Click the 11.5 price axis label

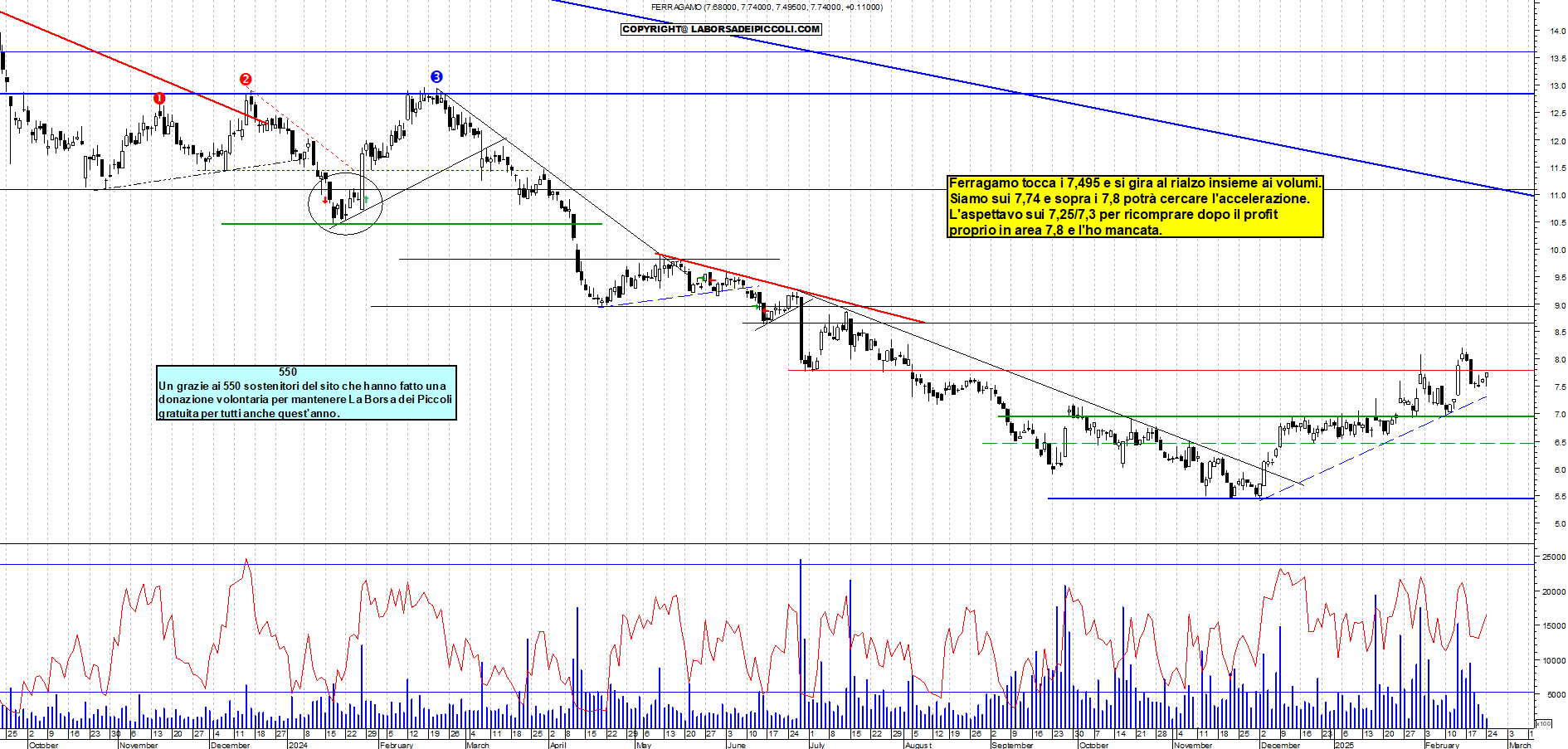[x=1557, y=168]
